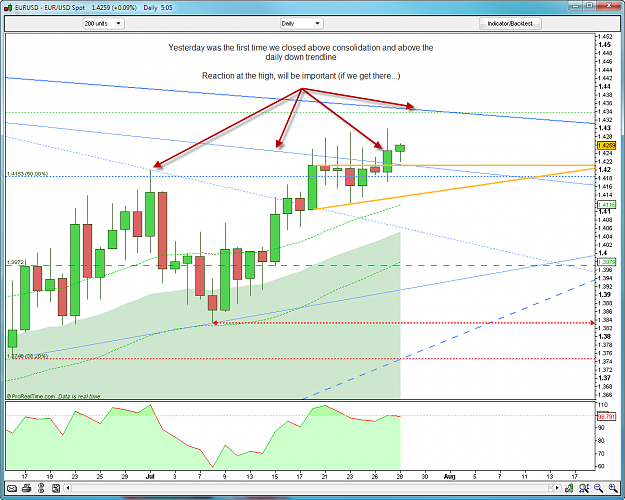Click the save chart image icon
The image size is (625, 500).
tap(55, 488)
